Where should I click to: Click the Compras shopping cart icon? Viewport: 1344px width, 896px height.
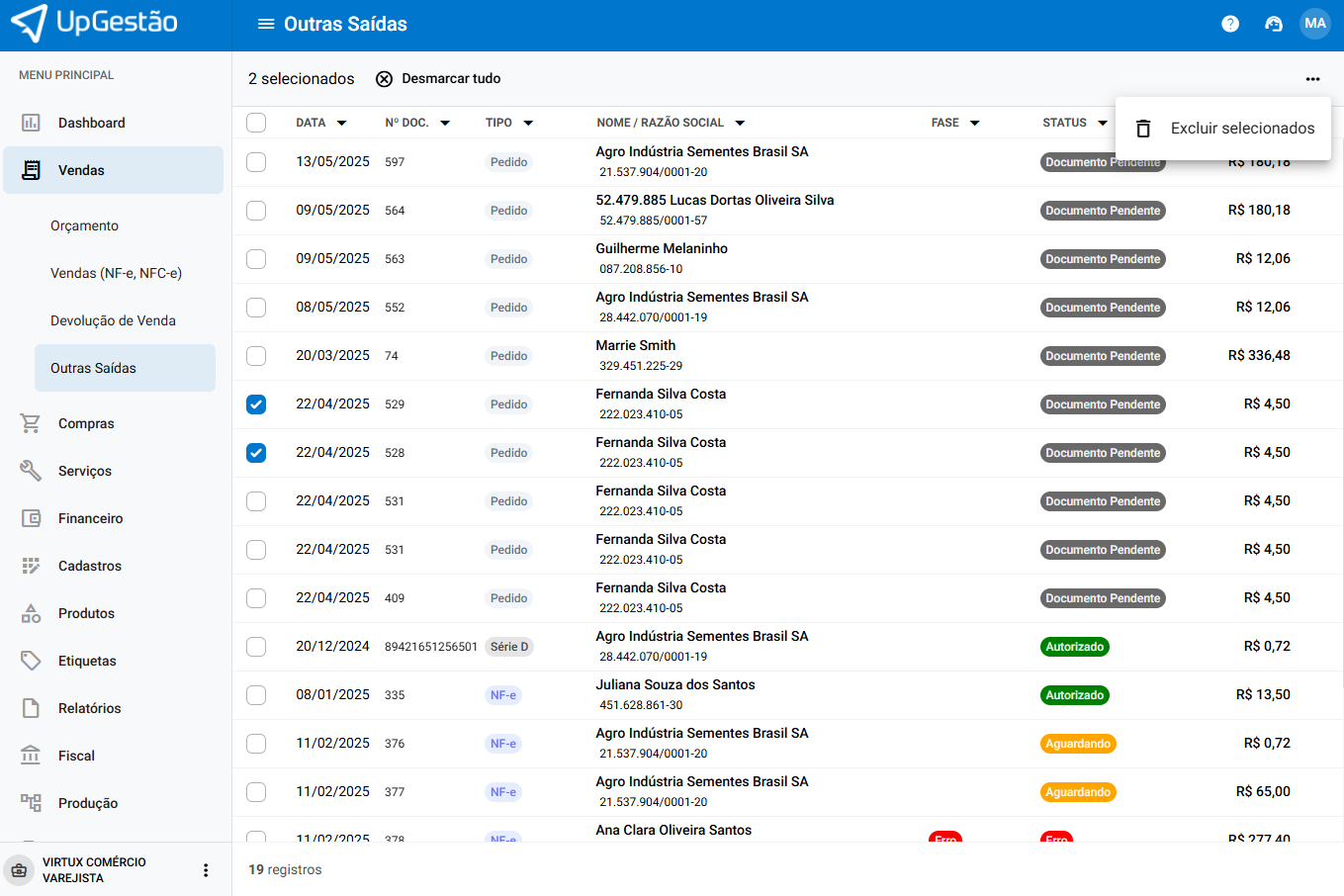point(31,423)
